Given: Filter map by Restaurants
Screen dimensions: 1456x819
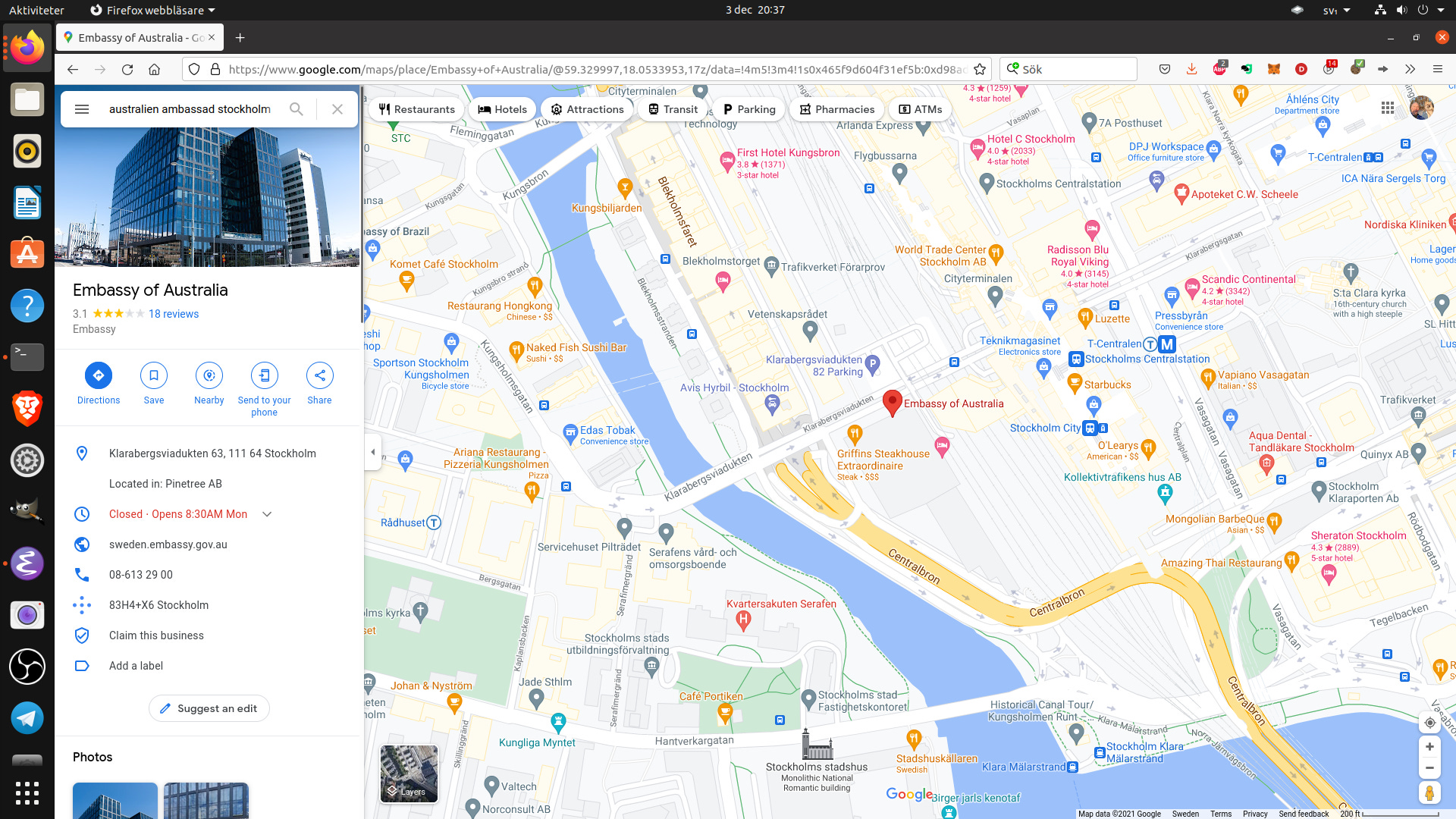Looking at the screenshot, I should click(417, 109).
